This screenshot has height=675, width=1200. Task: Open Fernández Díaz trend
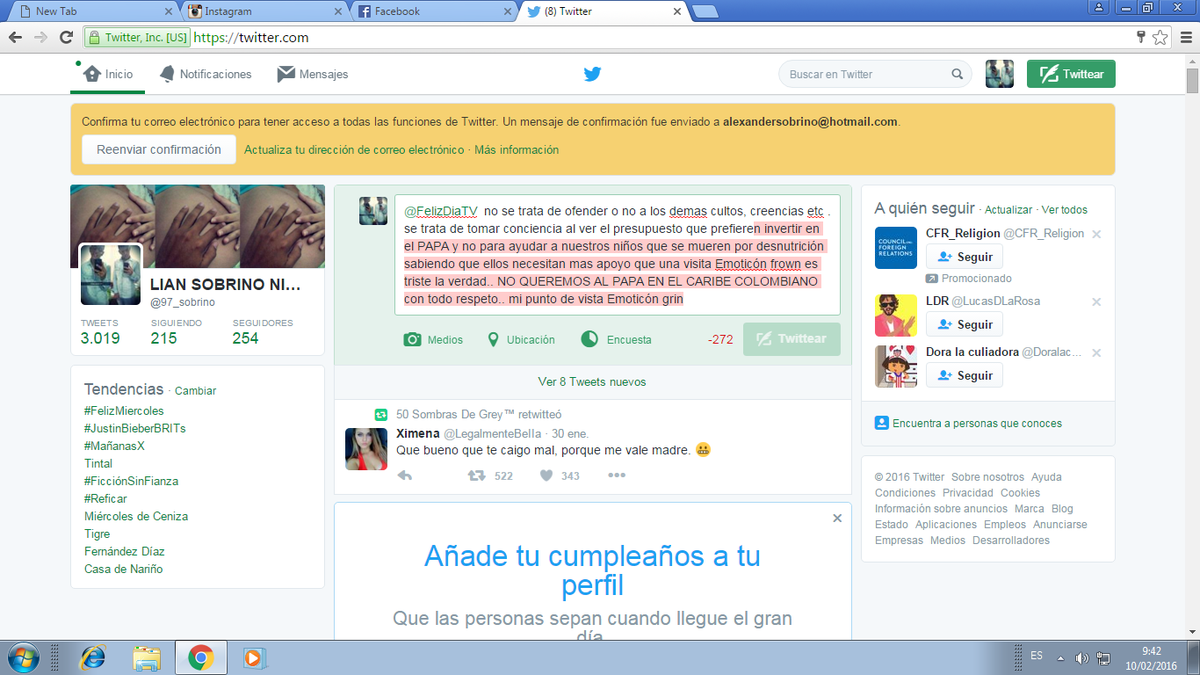point(125,551)
